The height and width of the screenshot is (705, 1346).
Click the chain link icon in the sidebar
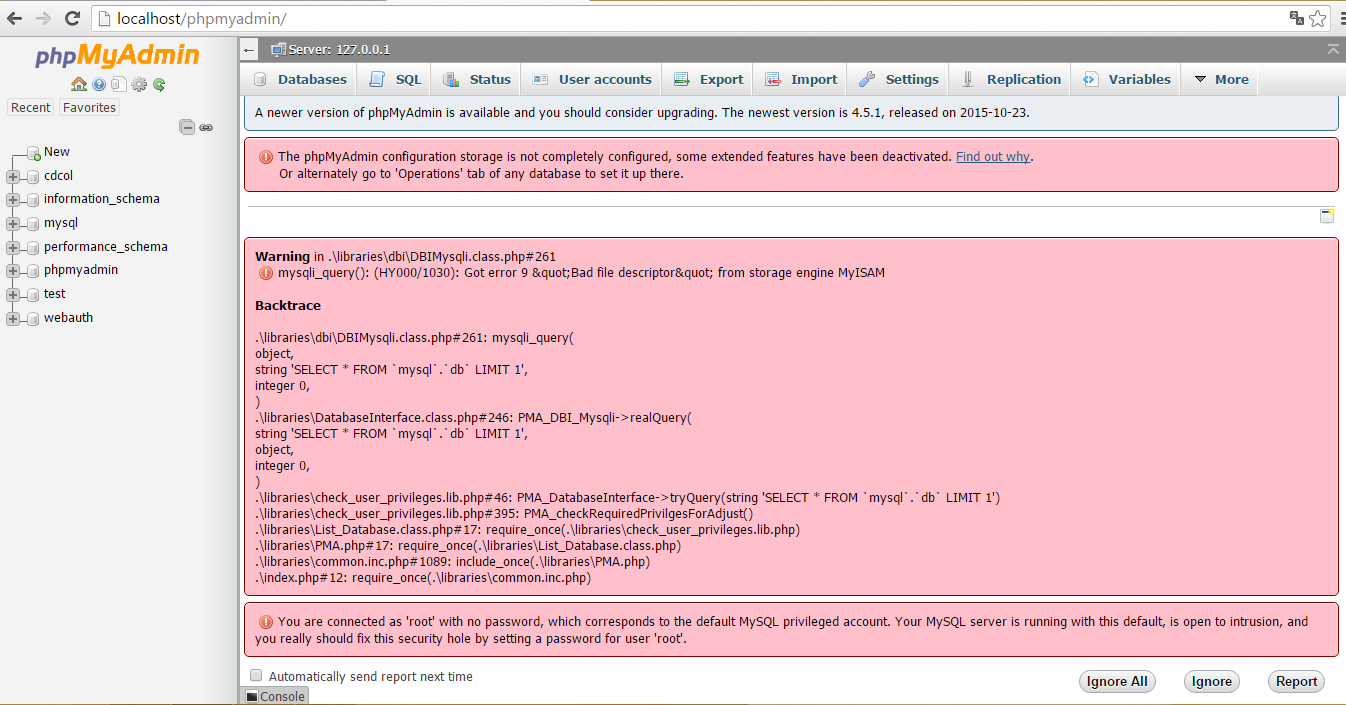pyautogui.click(x=206, y=127)
